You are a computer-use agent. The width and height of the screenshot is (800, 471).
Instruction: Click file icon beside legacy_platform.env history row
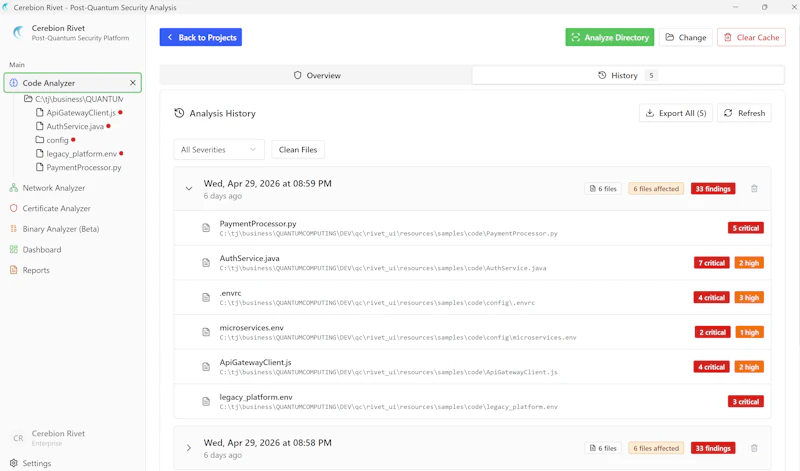click(x=206, y=401)
